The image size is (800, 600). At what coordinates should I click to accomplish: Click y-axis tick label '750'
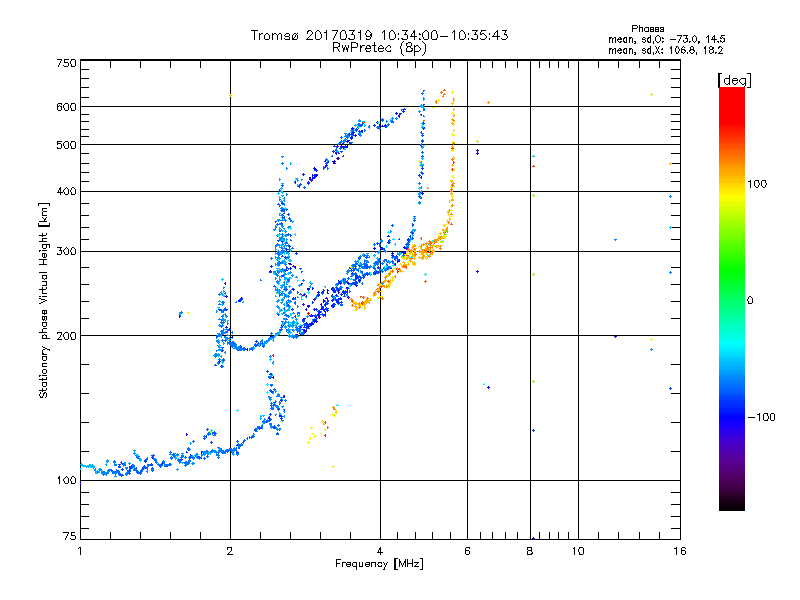click(66, 63)
